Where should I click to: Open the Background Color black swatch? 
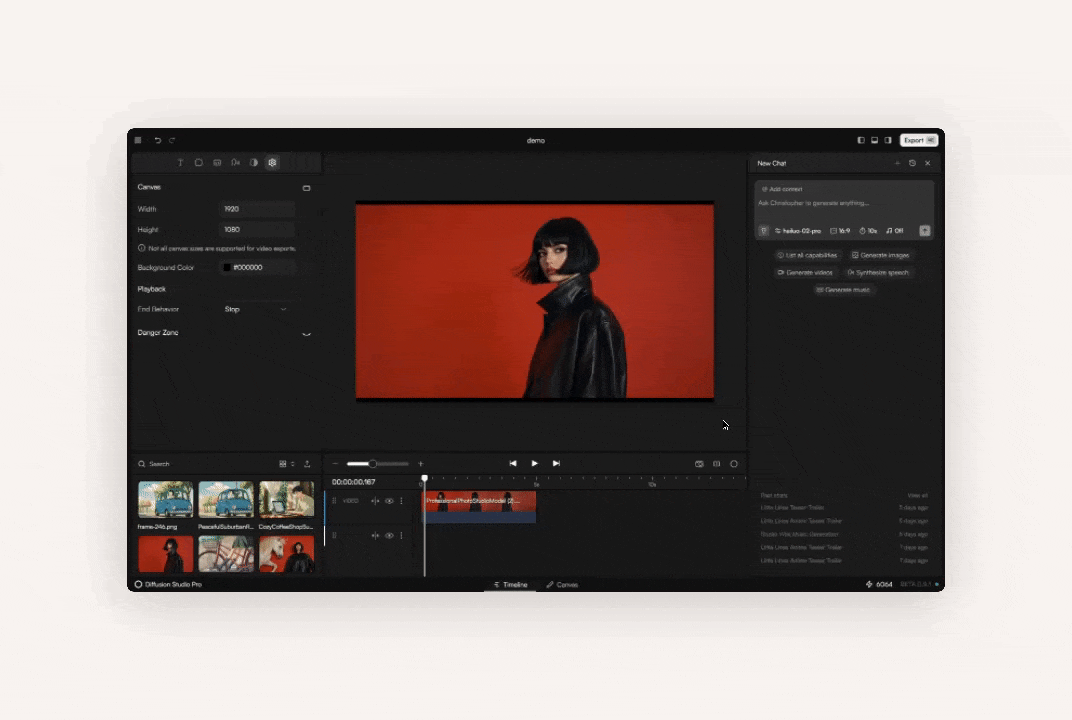point(227,267)
